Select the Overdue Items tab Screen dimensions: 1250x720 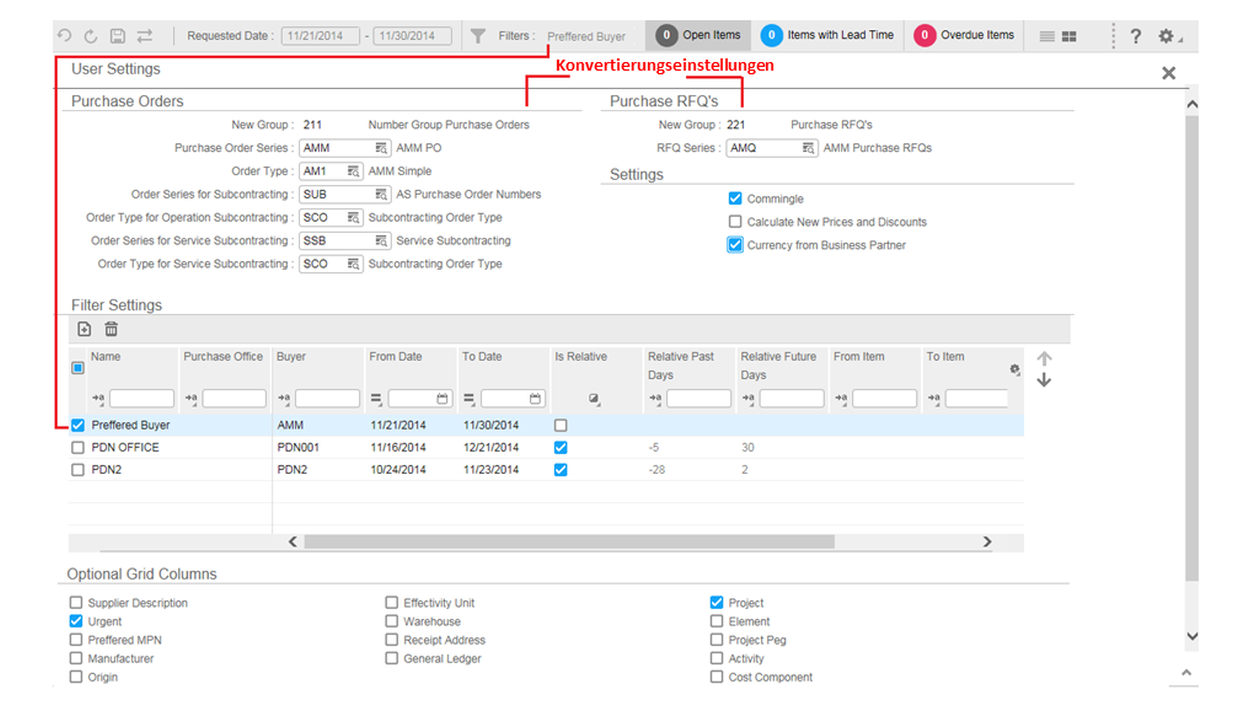point(966,36)
